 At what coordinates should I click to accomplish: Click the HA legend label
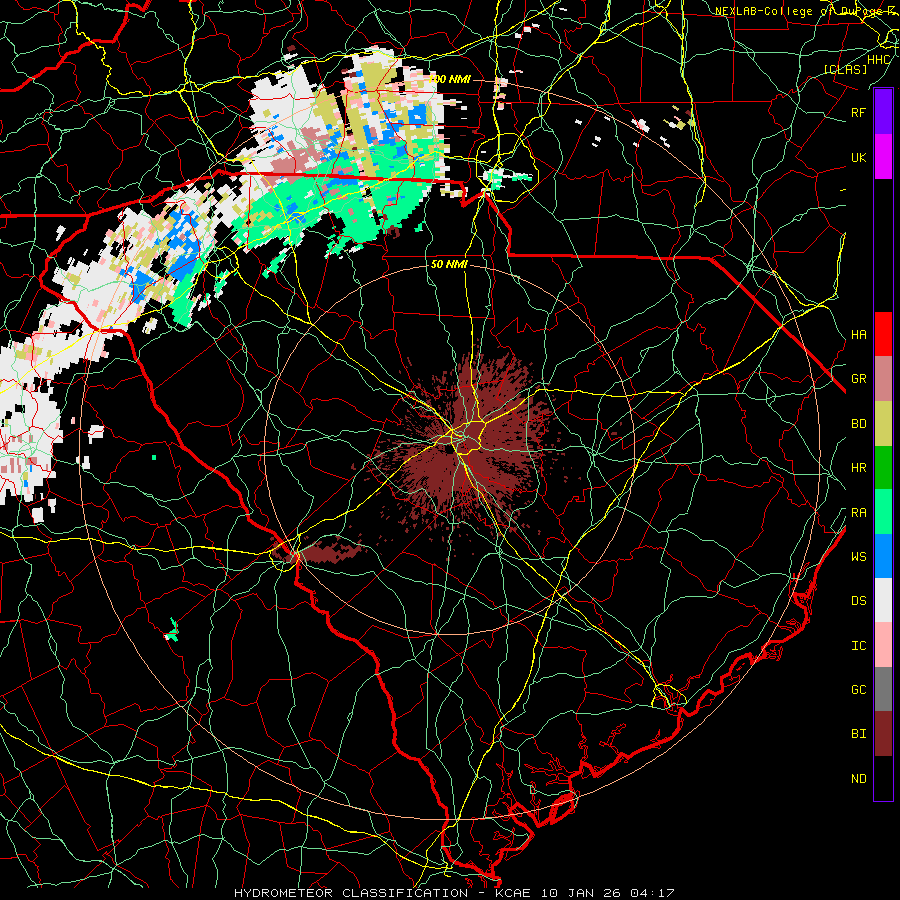(858, 334)
